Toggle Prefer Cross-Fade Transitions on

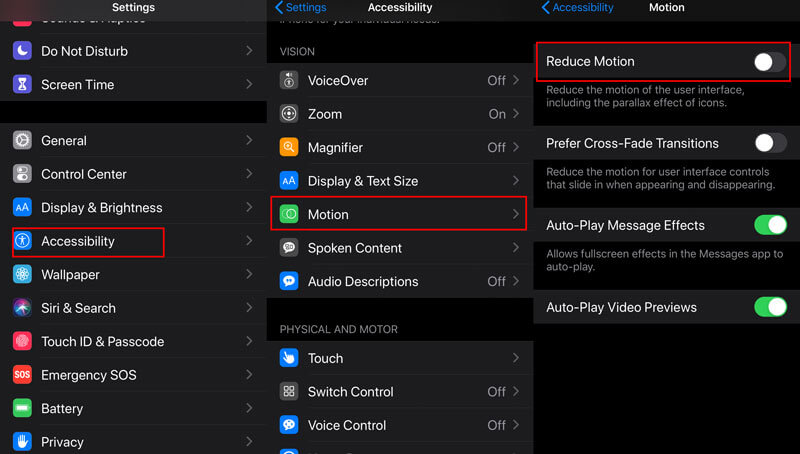point(770,143)
